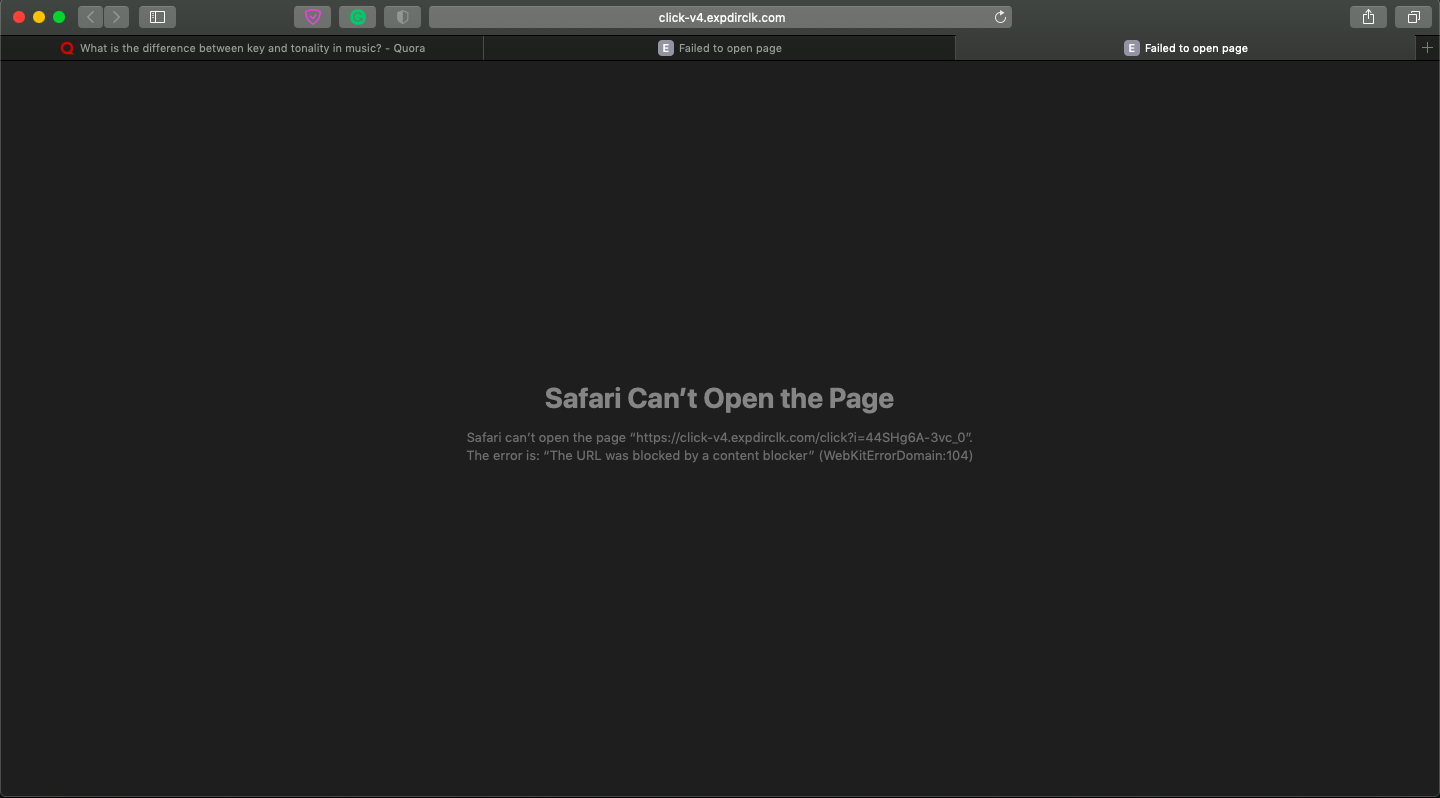The width and height of the screenshot is (1440, 798).
Task: Open the Share menu
Action: [x=1368, y=17]
